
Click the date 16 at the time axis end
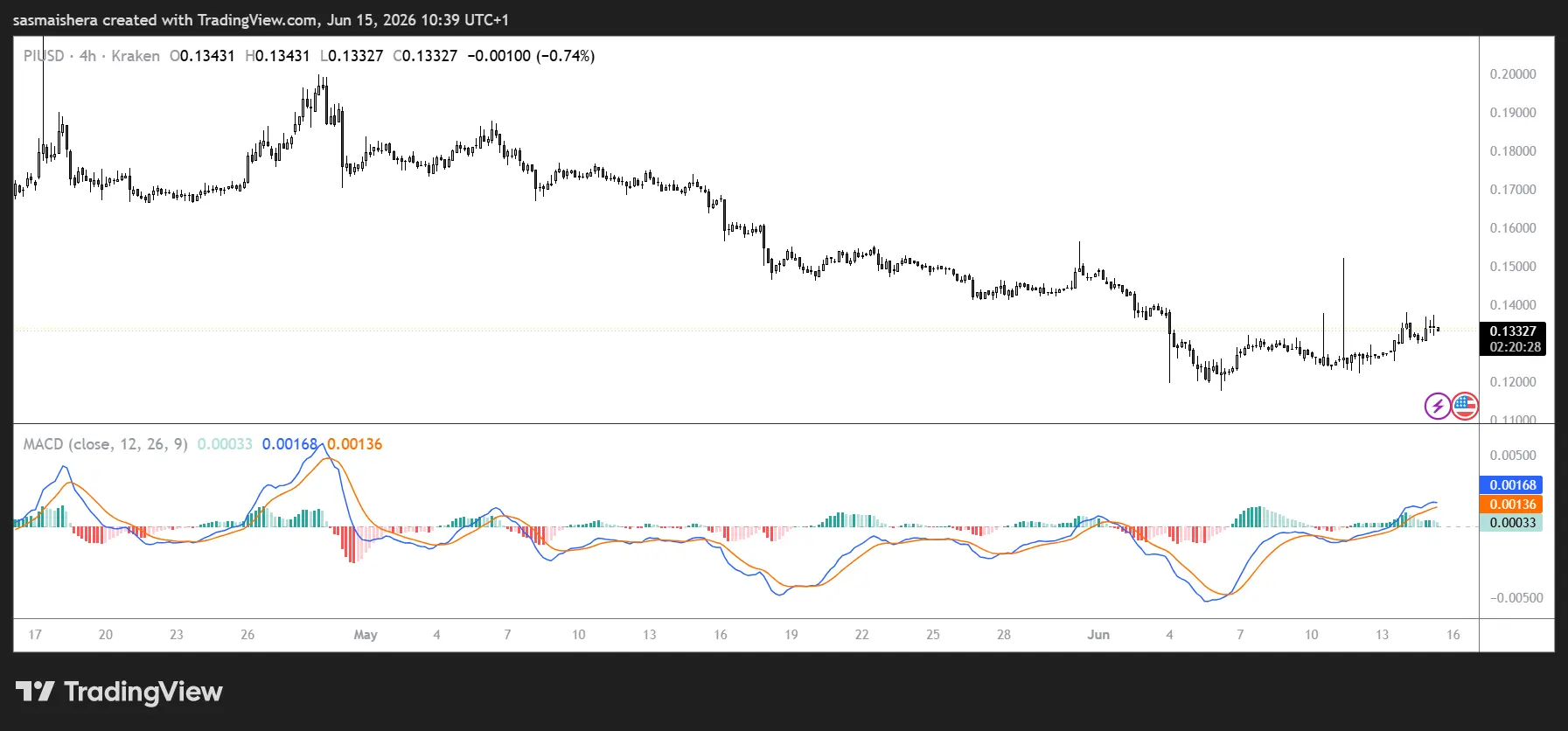coord(1453,635)
